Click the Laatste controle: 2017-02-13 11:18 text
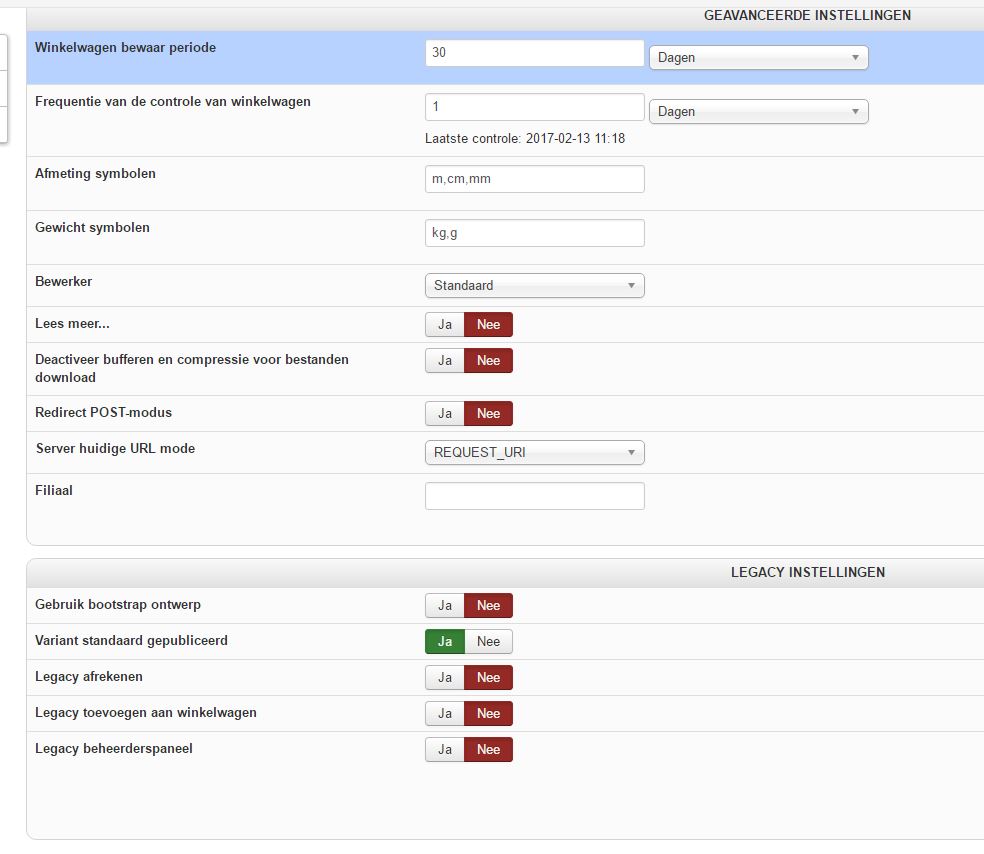The width and height of the screenshot is (984, 854). point(525,139)
